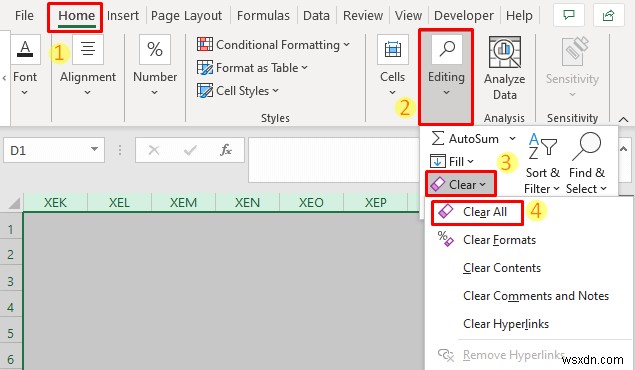
Task: Switch to the Page Layout tab
Action: pyautogui.click(x=186, y=15)
